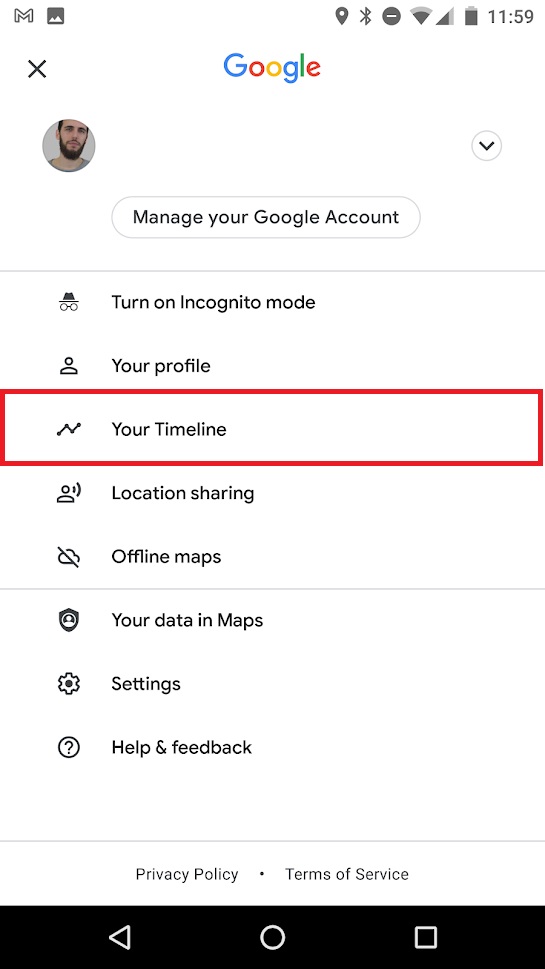Open Location sharing
Viewport: 545px width, 969px height.
272,493
